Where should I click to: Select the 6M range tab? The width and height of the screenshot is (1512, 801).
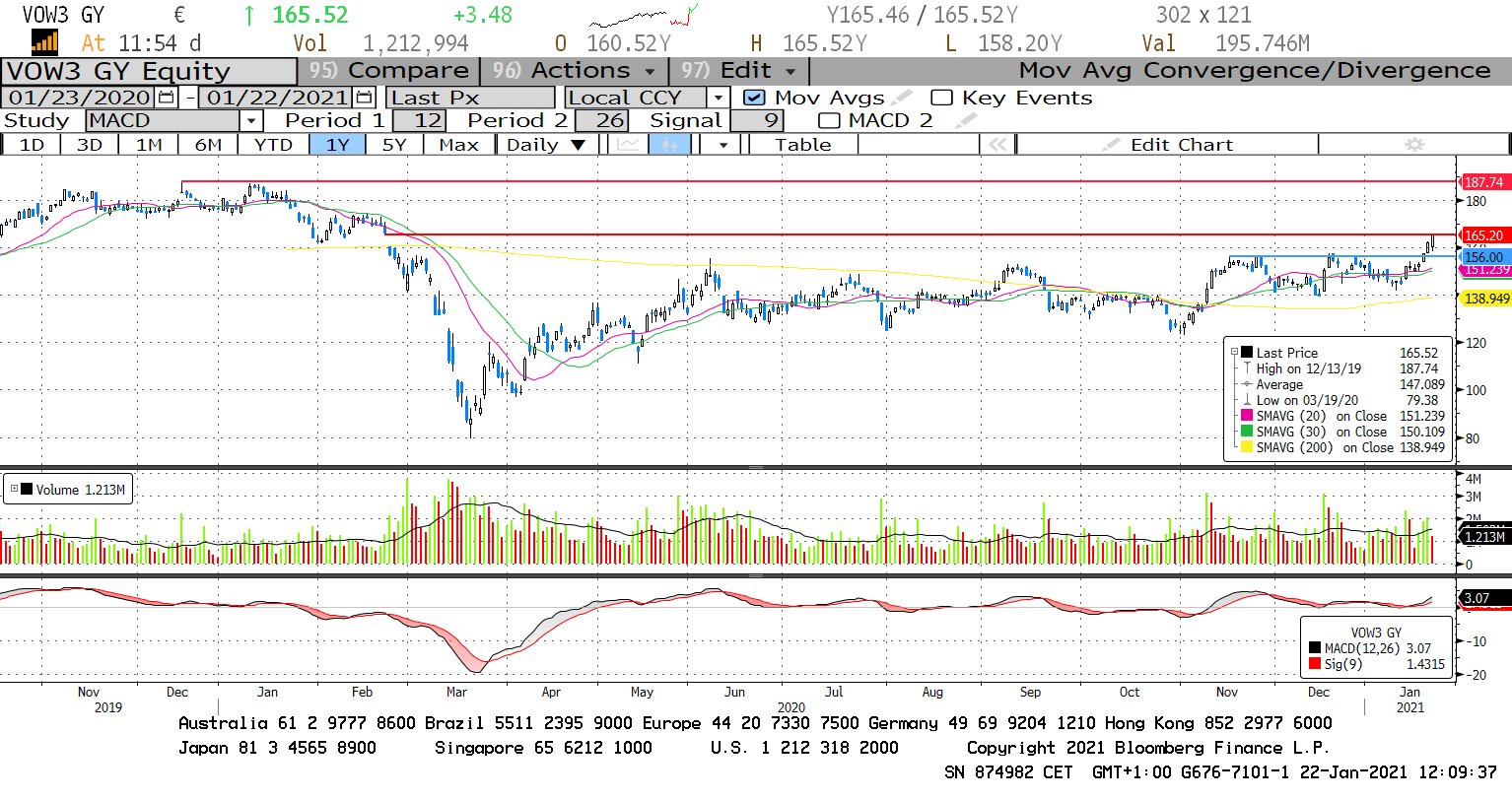click(208, 145)
